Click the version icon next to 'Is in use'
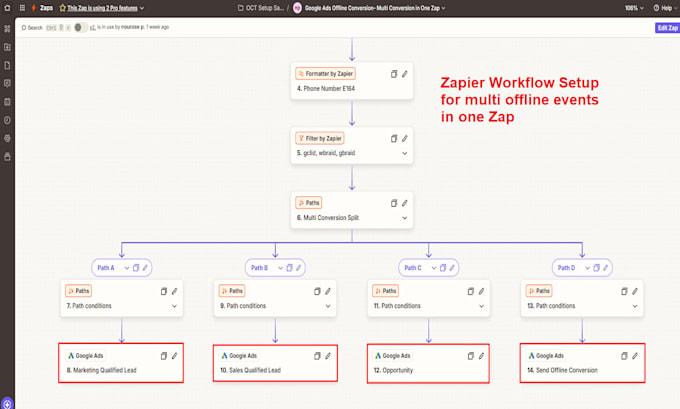 [92, 27]
